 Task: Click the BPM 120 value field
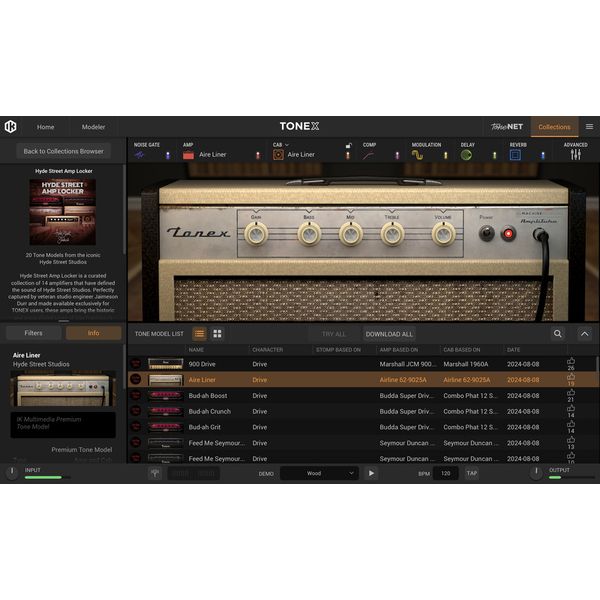[x=446, y=473]
